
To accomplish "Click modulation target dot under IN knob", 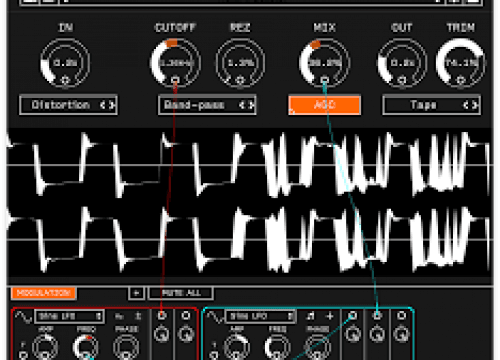I will [65, 80].
